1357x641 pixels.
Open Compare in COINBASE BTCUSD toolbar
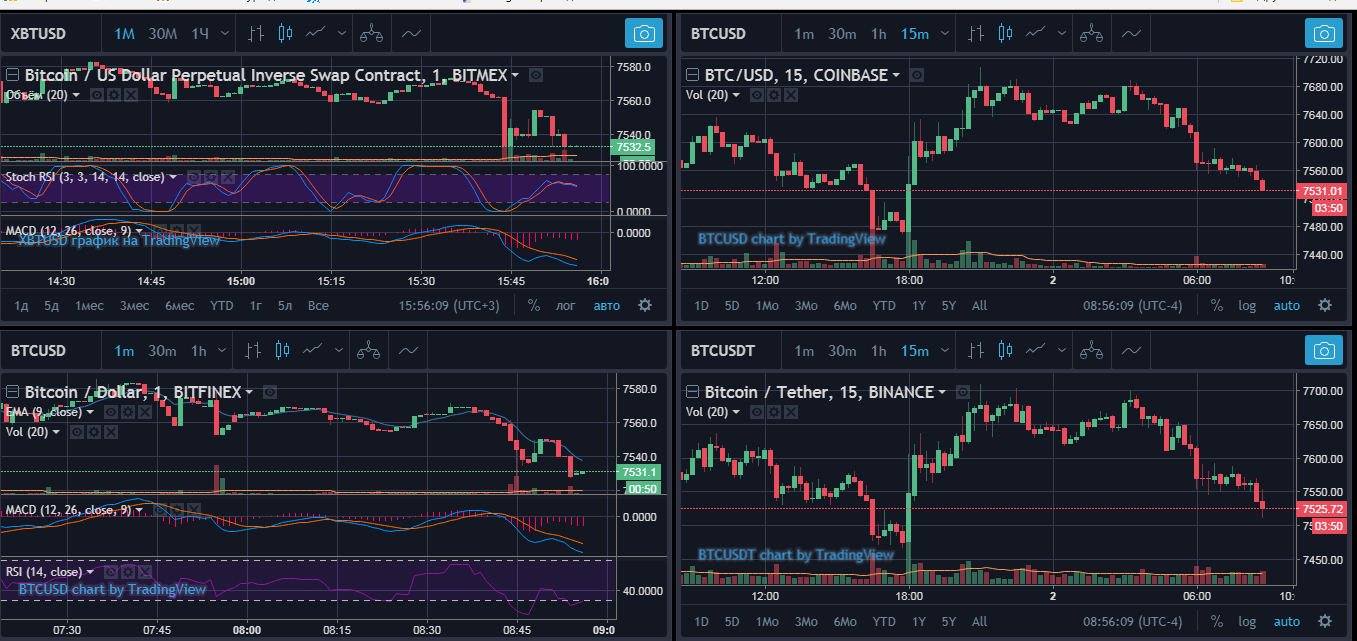pyautogui.click(x=1092, y=33)
